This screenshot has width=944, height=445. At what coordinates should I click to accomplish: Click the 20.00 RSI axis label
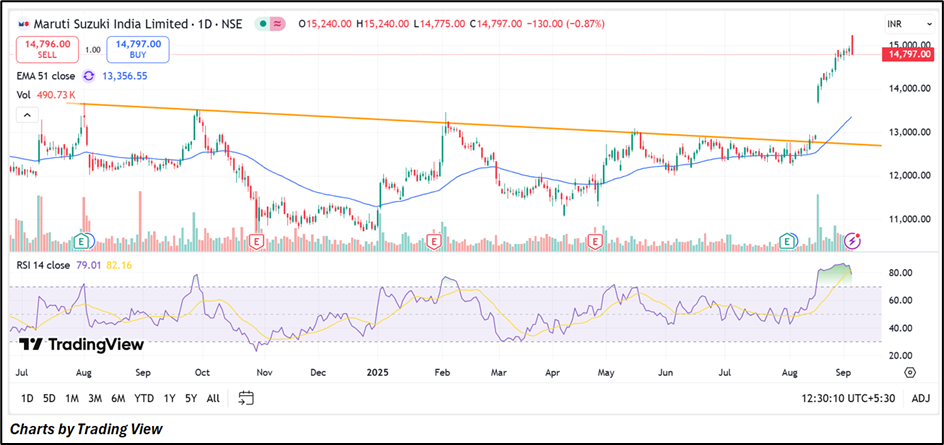point(902,356)
